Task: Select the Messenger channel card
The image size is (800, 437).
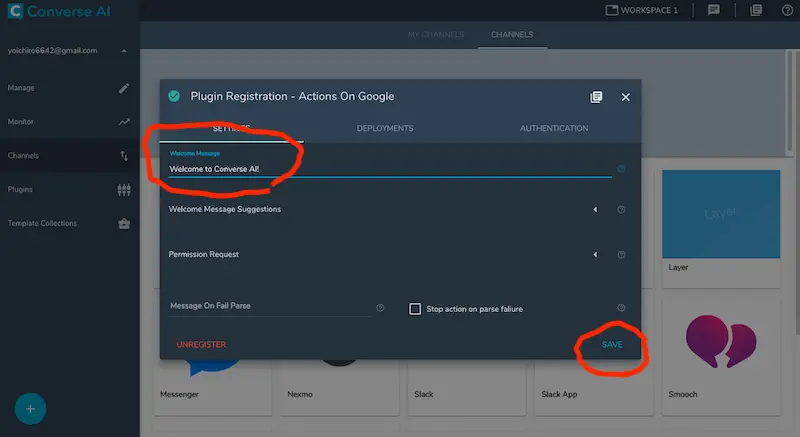Action: click(213, 387)
